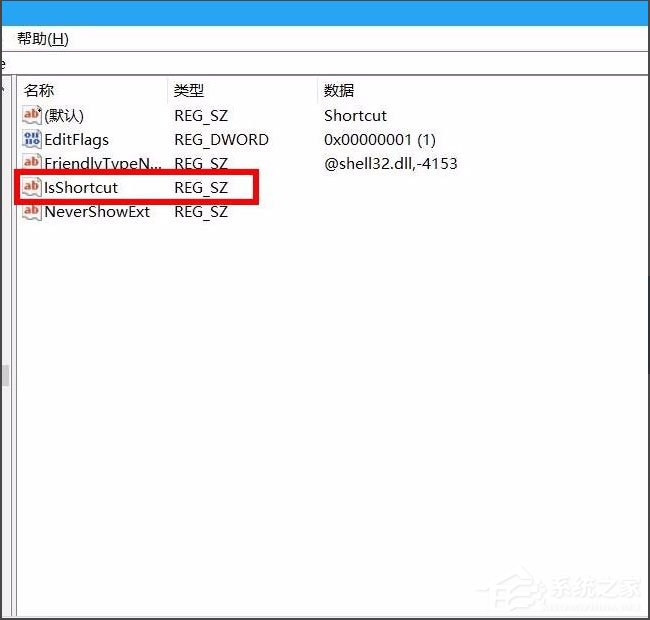Click the 0x00000001 (1) data value
This screenshot has height=620, width=650.
tap(380, 140)
